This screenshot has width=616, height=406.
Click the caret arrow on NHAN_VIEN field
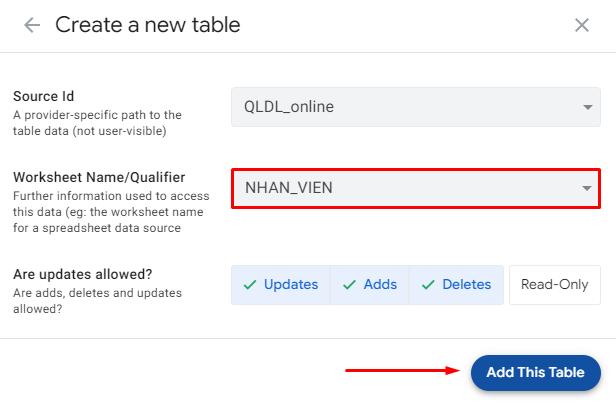coord(587,187)
